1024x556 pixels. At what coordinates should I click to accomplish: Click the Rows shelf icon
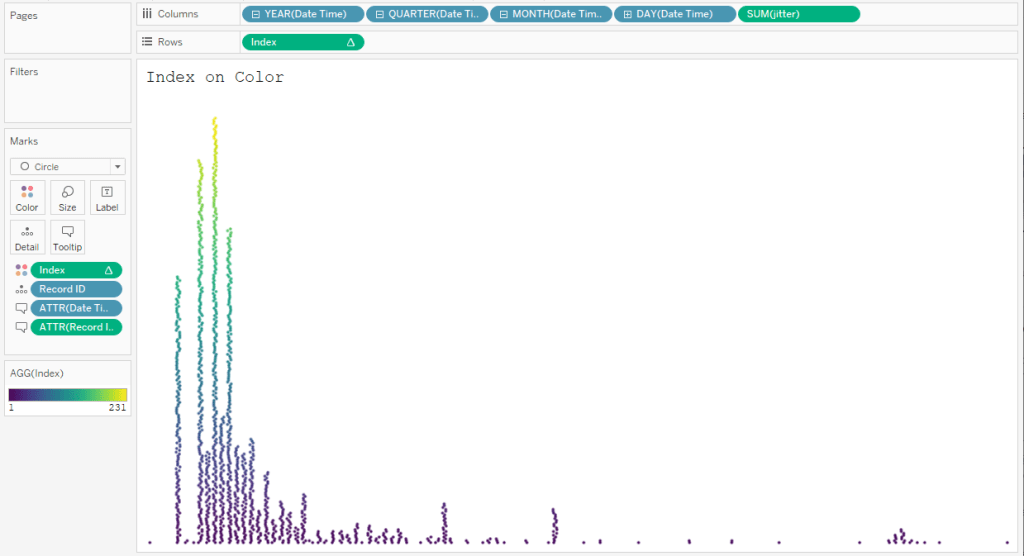click(x=147, y=42)
